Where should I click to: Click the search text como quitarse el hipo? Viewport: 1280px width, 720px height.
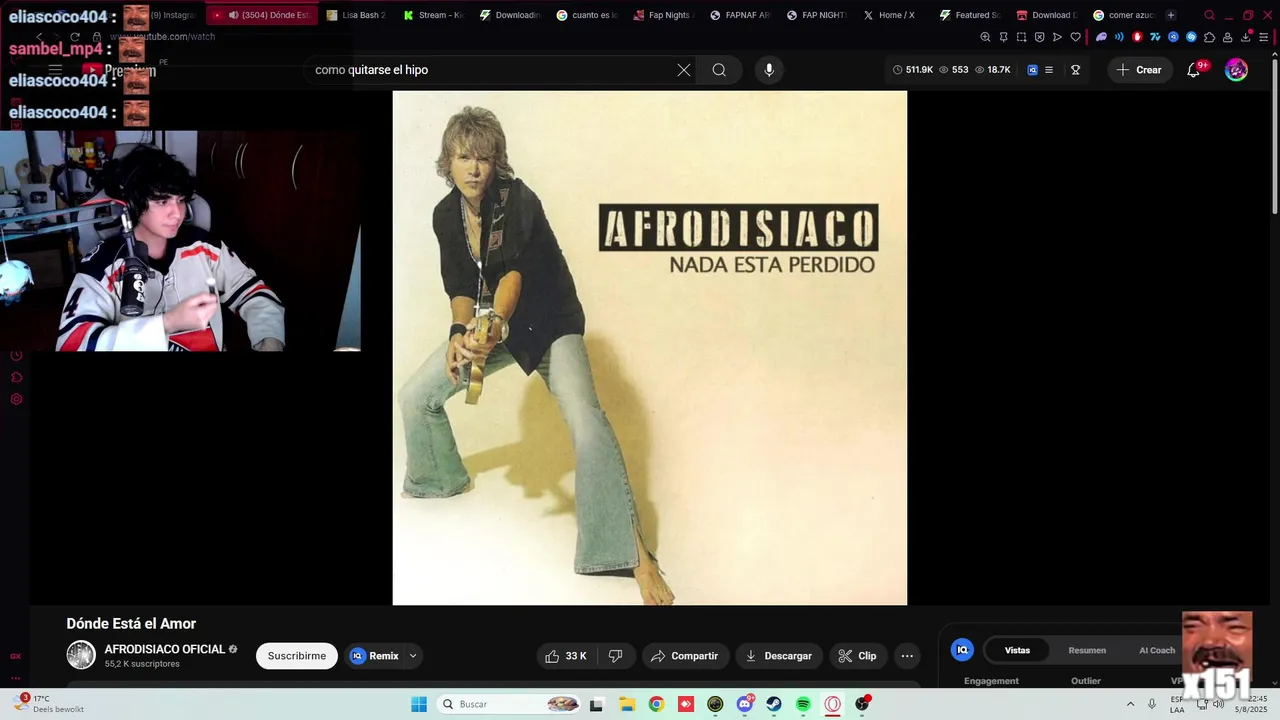372,70
